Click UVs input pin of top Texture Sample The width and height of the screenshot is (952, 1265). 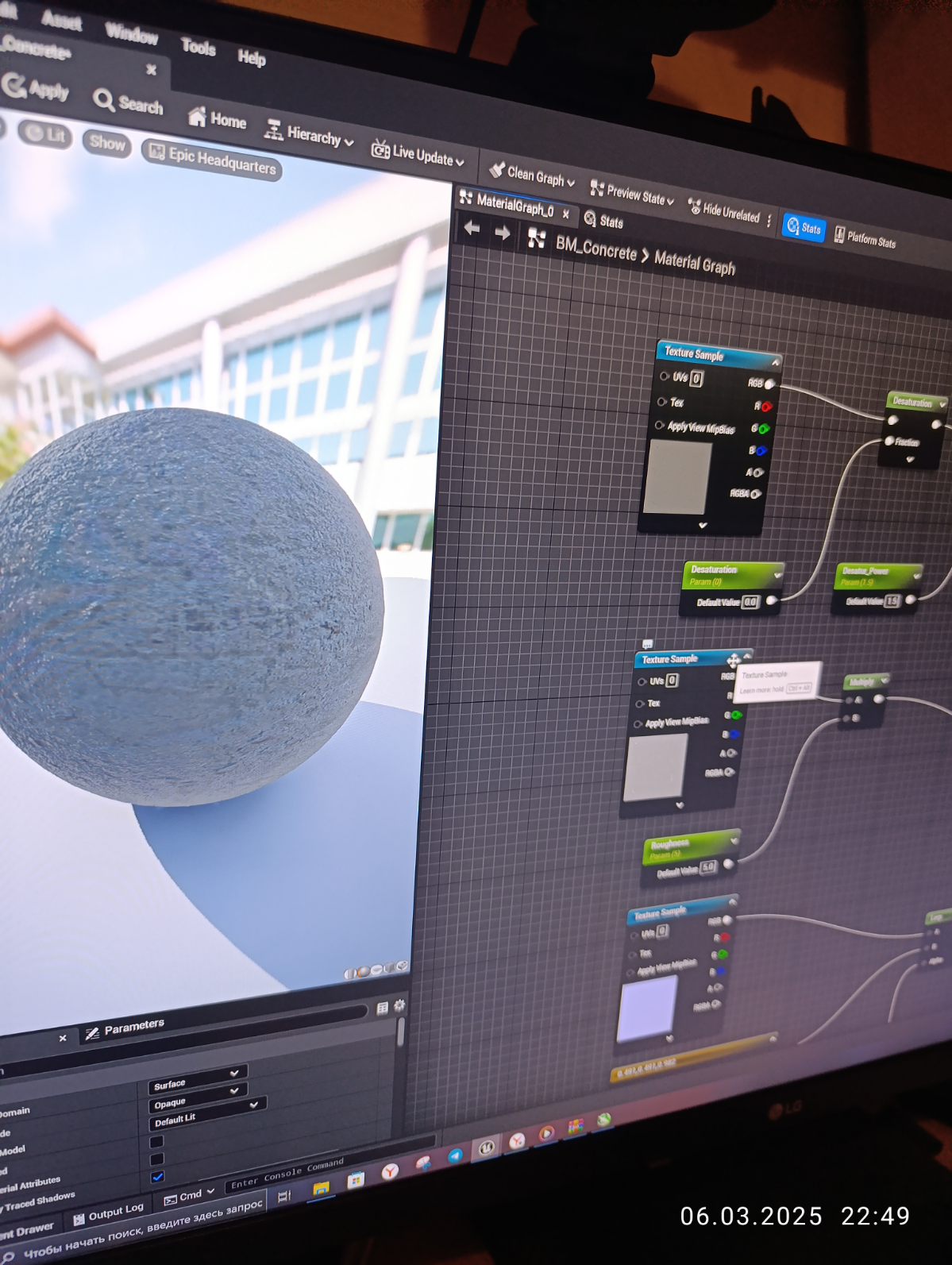(665, 376)
